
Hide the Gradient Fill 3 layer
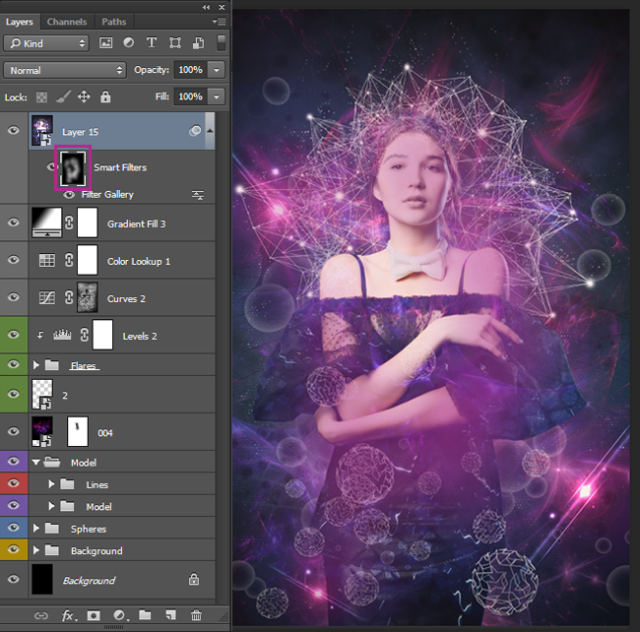(x=13, y=223)
